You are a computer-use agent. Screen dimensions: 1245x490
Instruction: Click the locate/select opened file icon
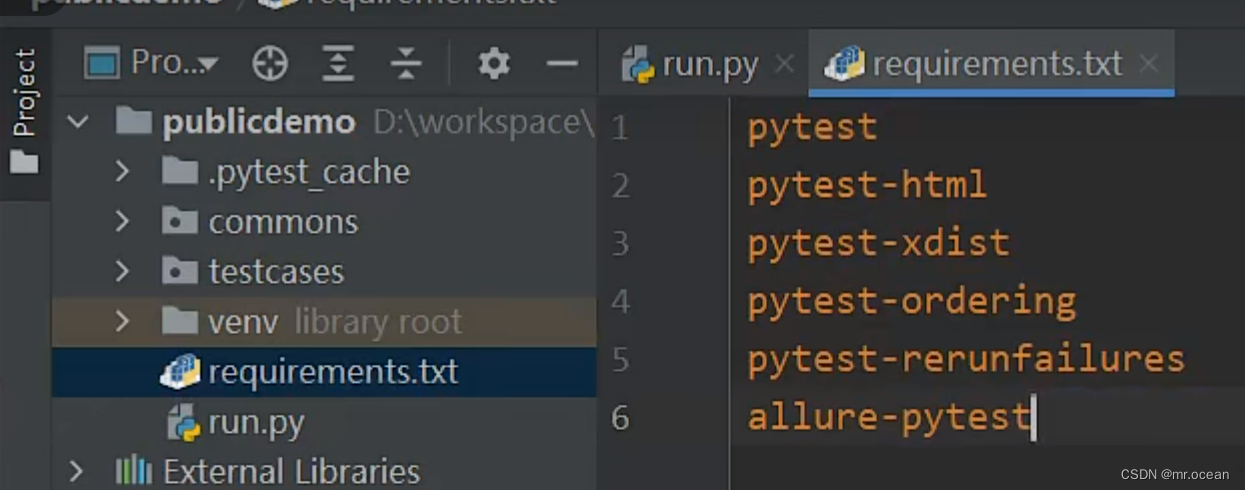[270, 64]
